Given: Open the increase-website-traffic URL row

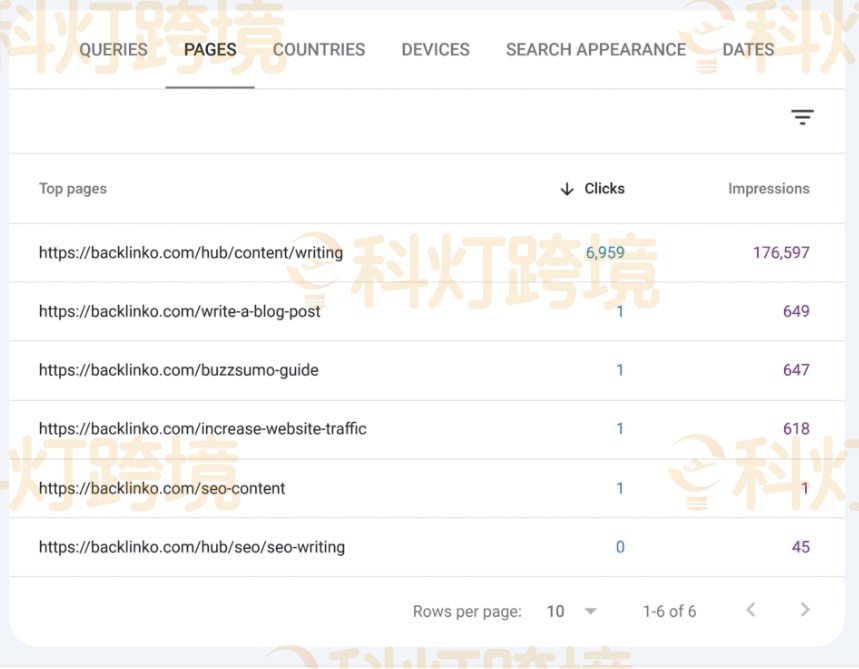Looking at the screenshot, I should coord(203,429).
